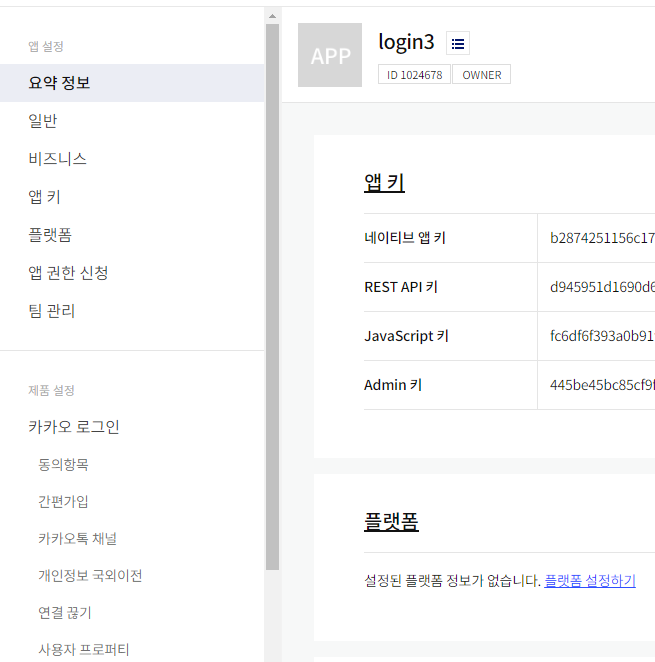
Task: Open the app list icon beside login3
Action: point(458,43)
